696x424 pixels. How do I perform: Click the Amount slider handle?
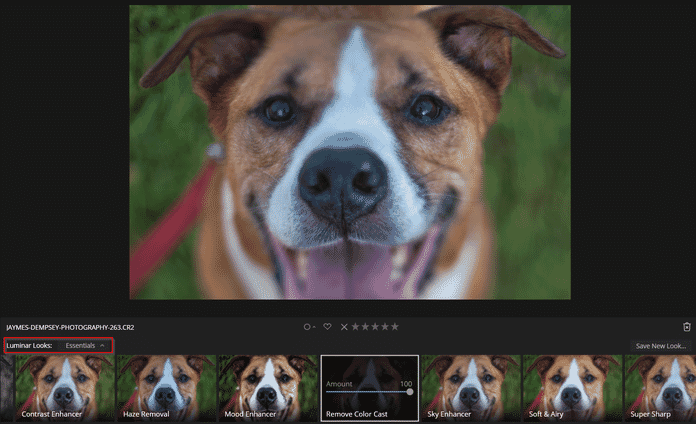point(410,392)
